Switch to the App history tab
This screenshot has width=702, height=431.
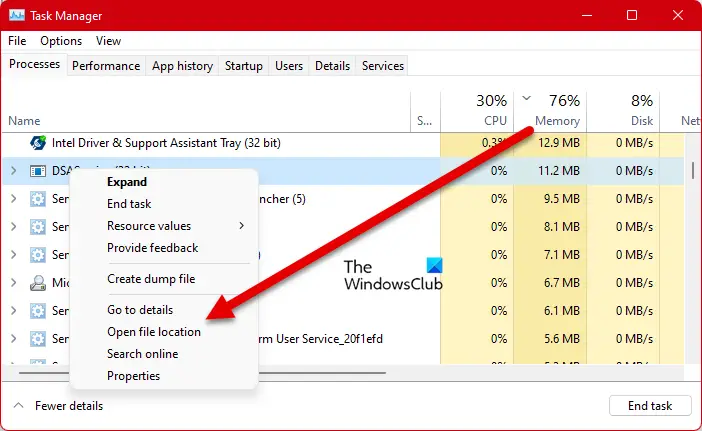click(x=182, y=66)
